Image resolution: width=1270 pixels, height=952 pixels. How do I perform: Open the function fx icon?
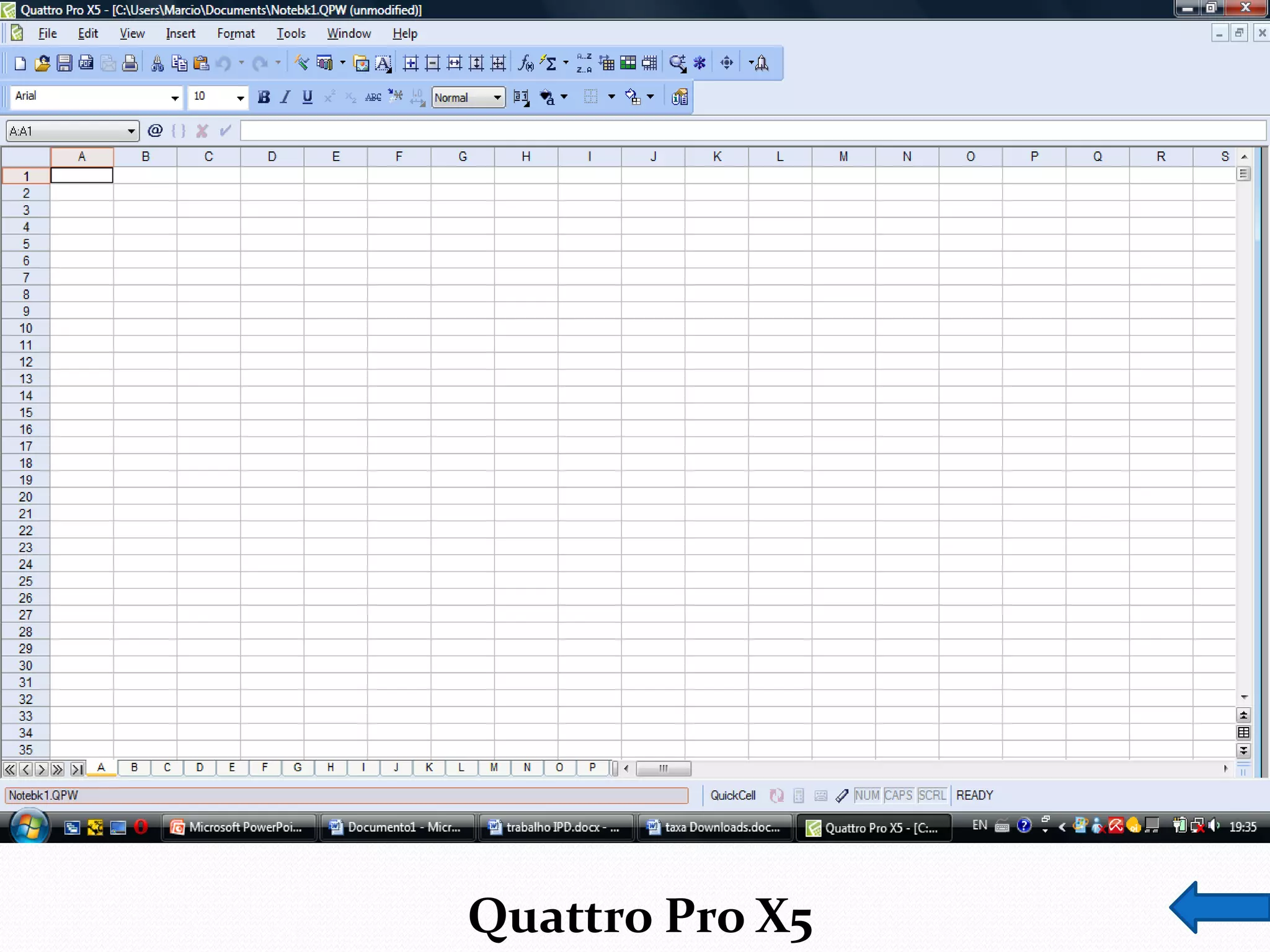pyautogui.click(x=525, y=63)
